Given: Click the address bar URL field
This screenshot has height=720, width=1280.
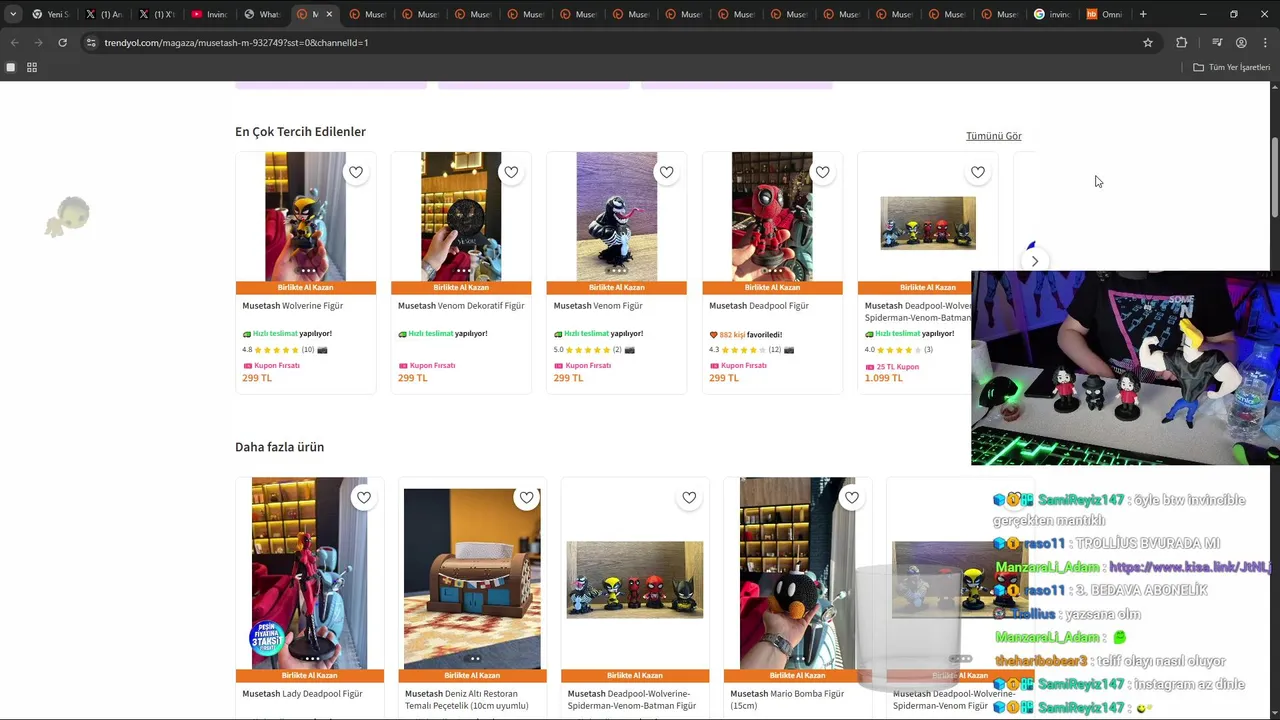Looking at the screenshot, I should pyautogui.click(x=620, y=43).
